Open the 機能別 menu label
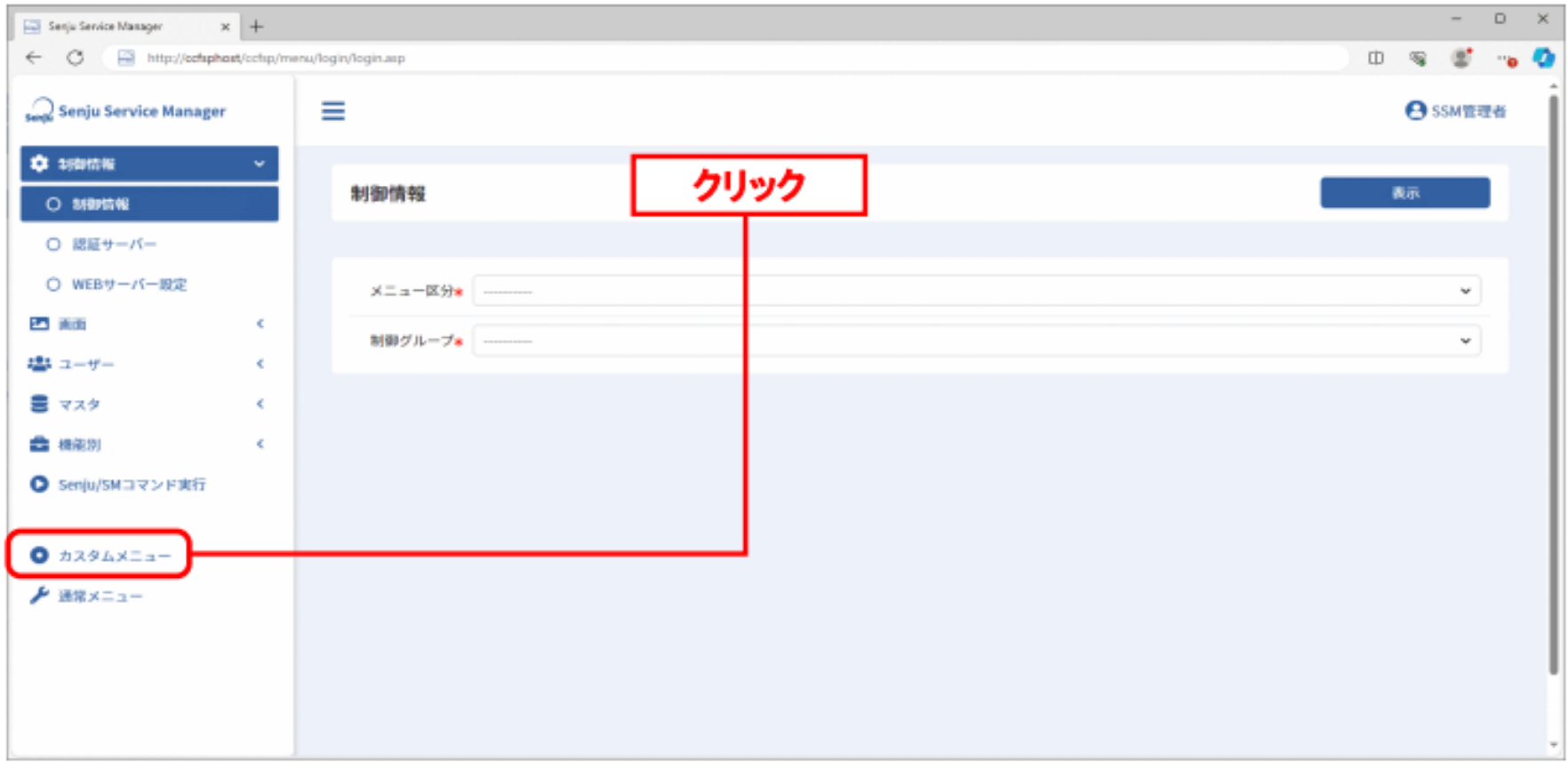The height and width of the screenshot is (769, 1568). [79, 444]
